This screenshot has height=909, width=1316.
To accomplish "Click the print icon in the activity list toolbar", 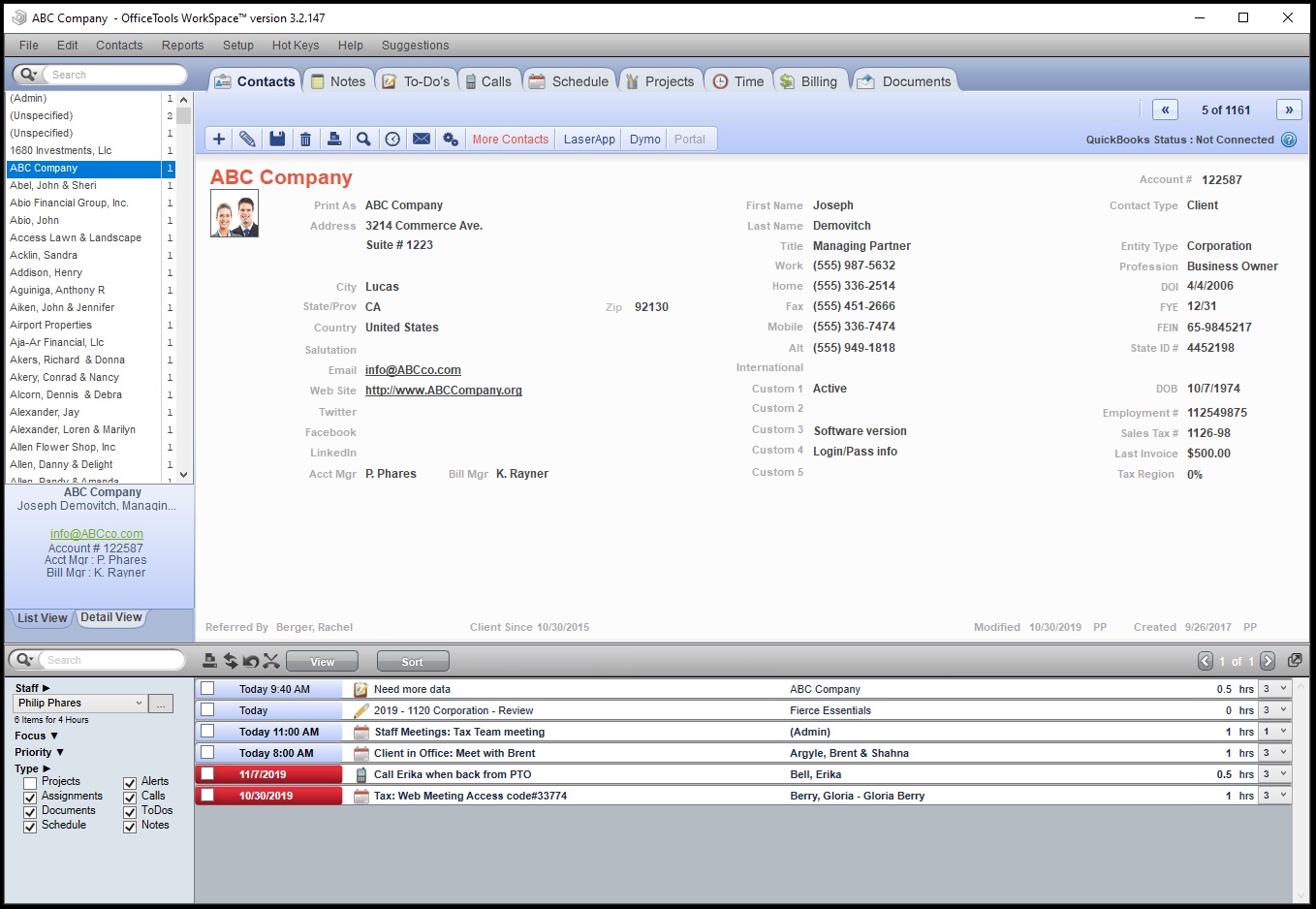I will (209, 661).
